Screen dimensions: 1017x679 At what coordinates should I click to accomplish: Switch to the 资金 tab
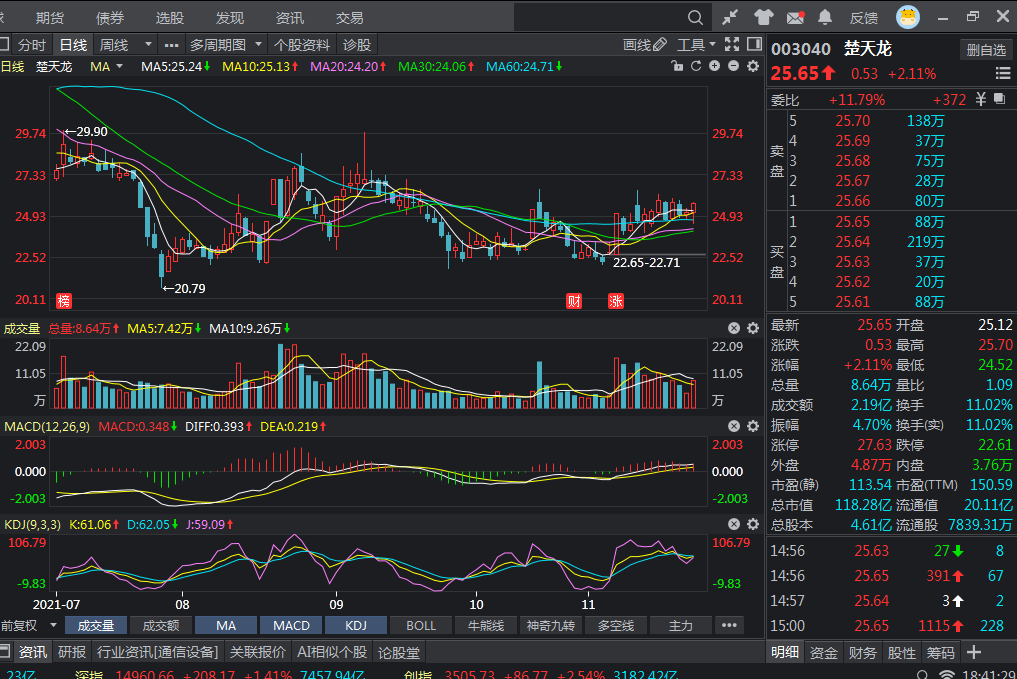tap(824, 653)
